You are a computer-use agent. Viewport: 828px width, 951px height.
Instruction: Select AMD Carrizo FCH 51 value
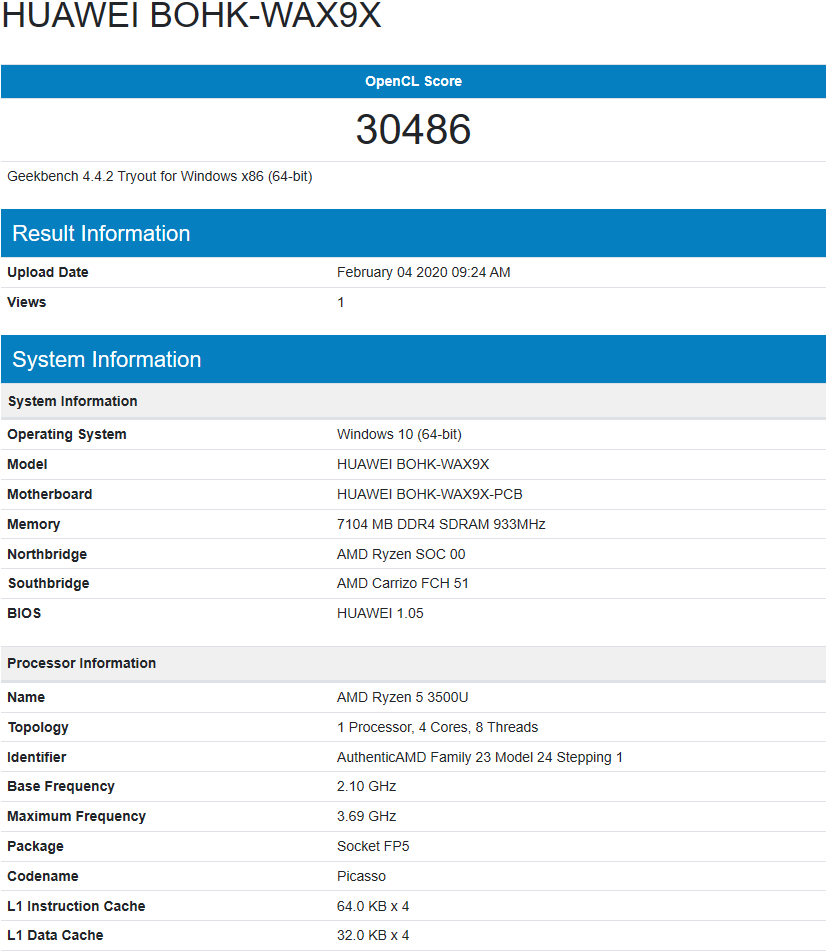[403, 583]
